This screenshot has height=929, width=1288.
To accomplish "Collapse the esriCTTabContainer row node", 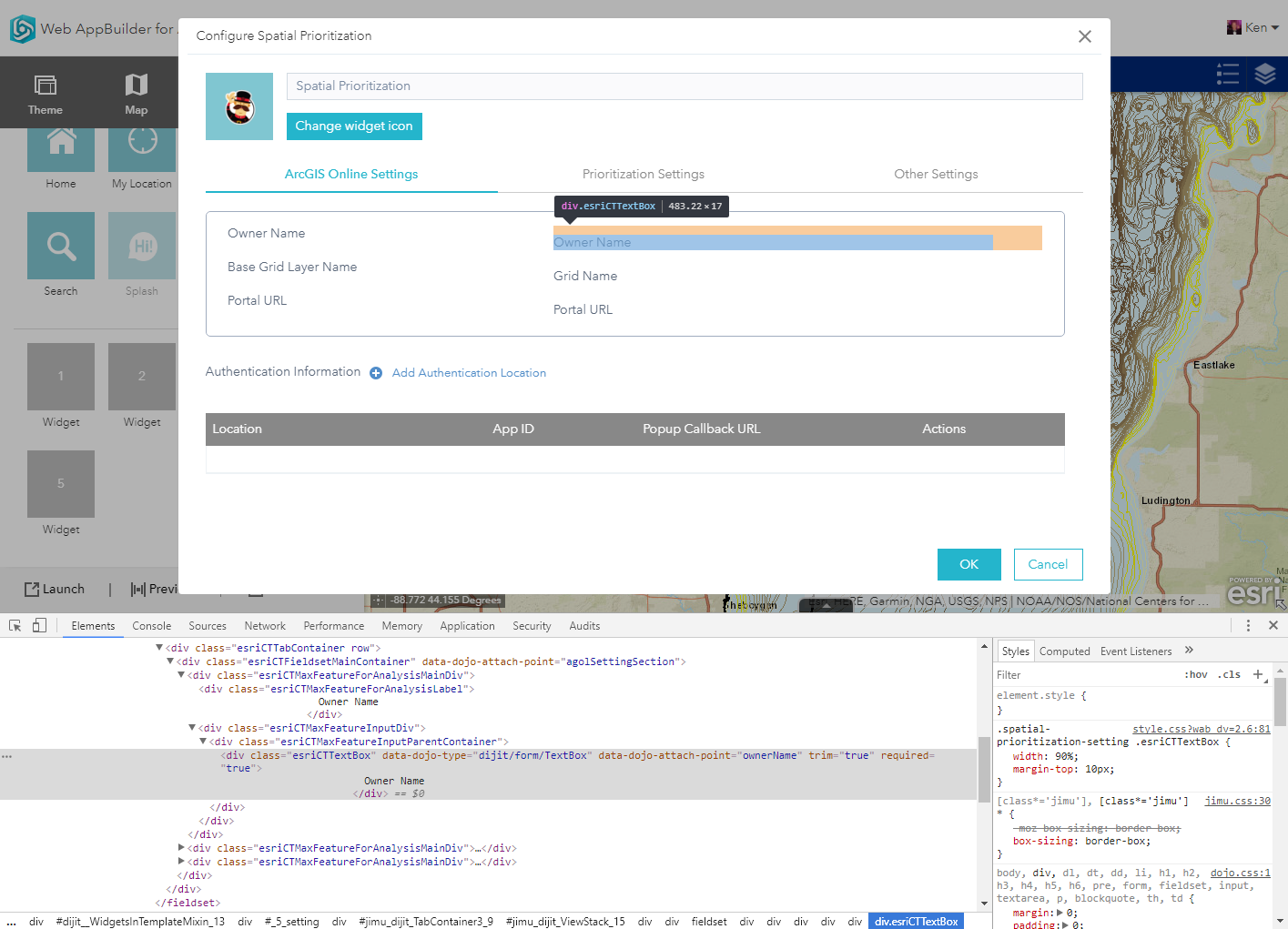I will coord(159,648).
